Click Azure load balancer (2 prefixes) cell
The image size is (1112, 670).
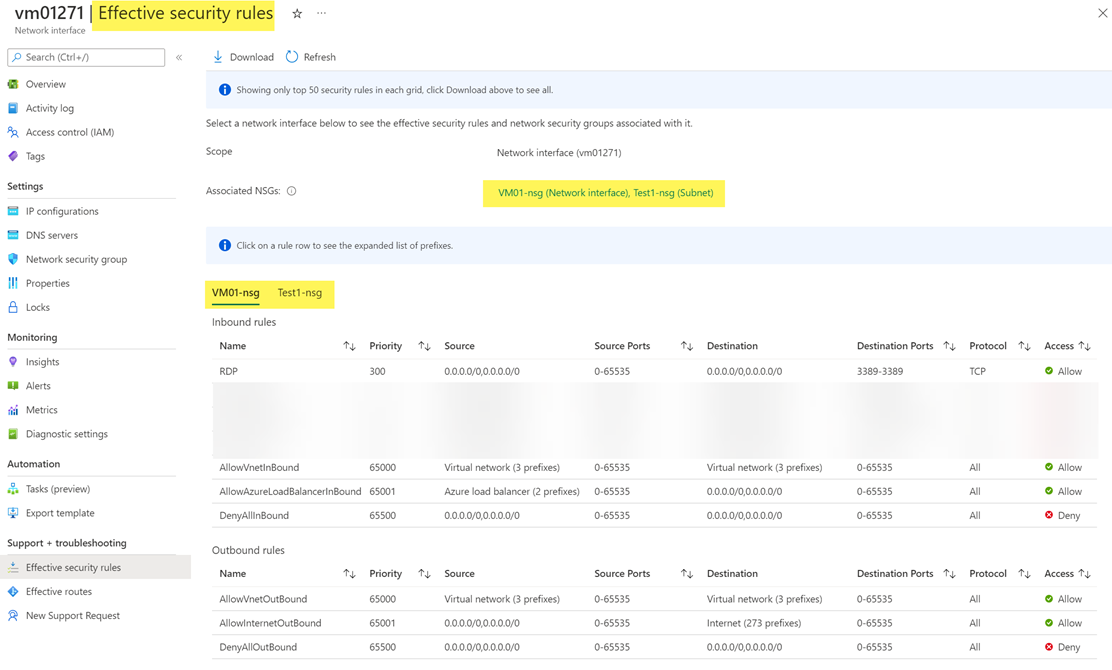pos(512,491)
